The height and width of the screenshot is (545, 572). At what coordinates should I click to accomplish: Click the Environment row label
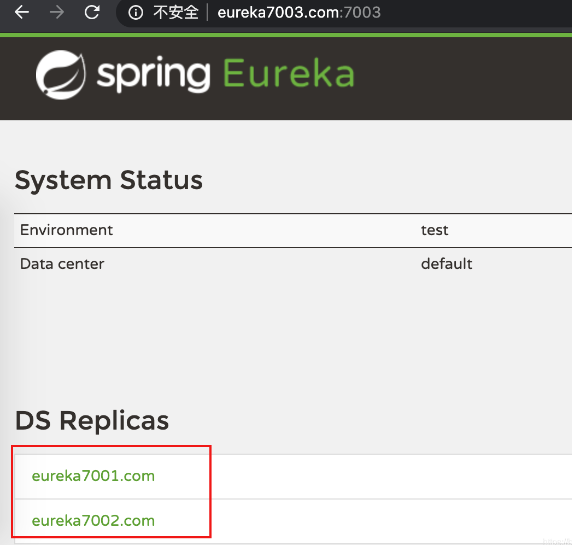pyautogui.click(x=66, y=230)
